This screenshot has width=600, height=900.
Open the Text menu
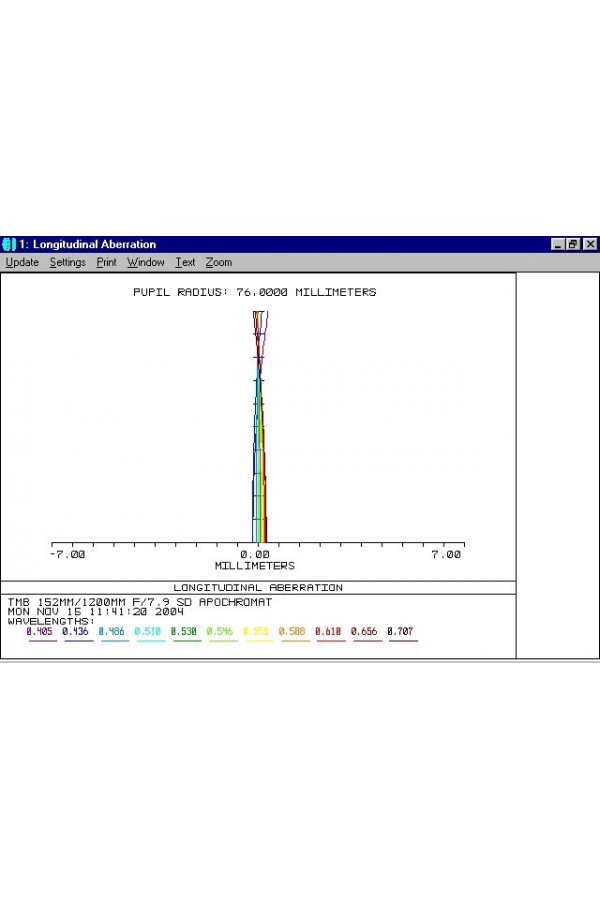(185, 262)
